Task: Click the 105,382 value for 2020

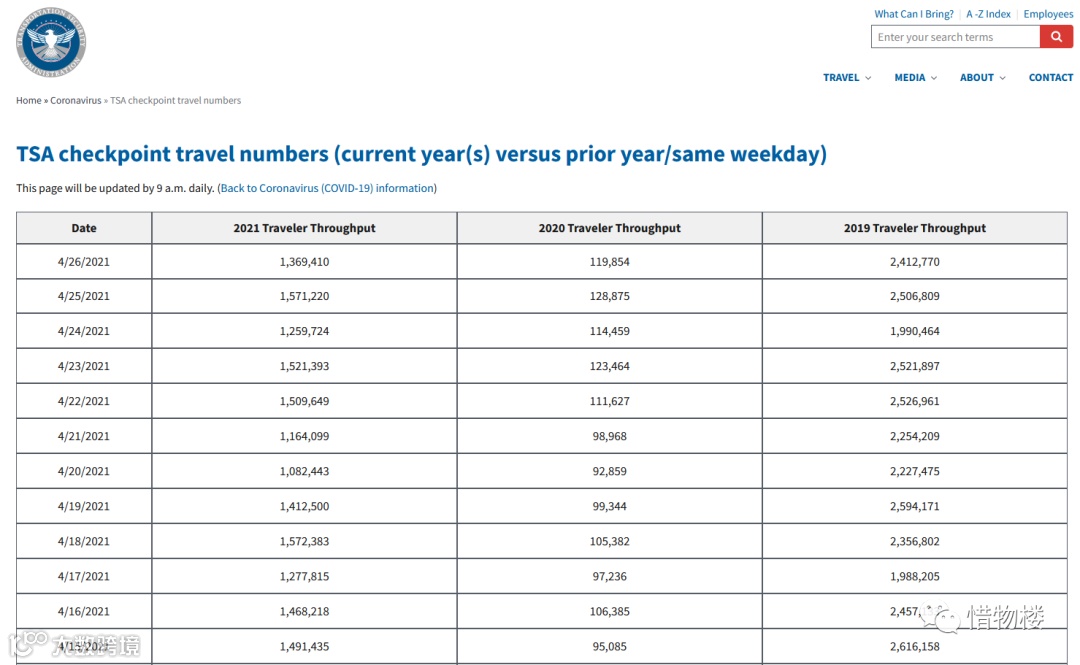Action: [x=610, y=542]
